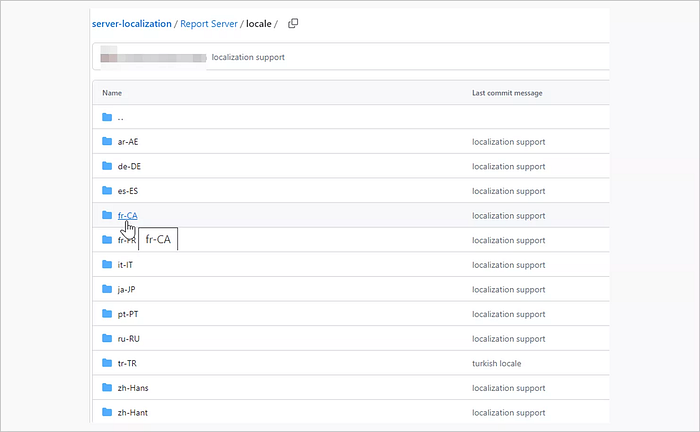Click the Name column header
Image resolution: width=700 pixels, height=432 pixels.
point(112,93)
